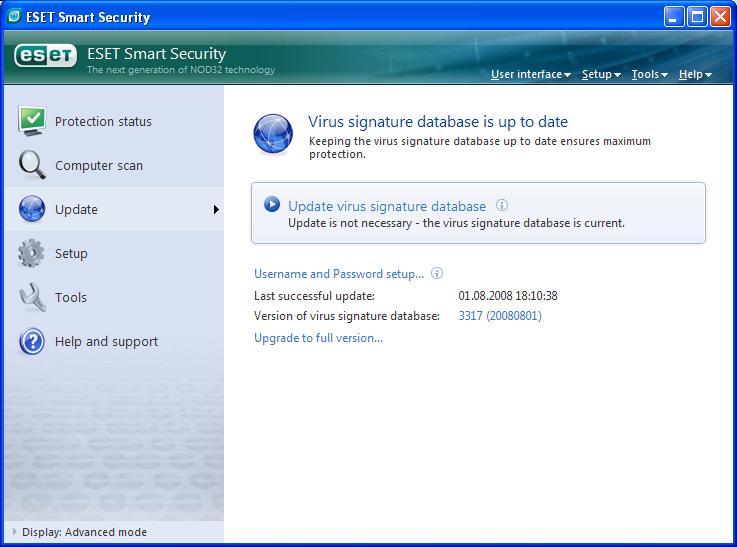737x547 pixels.
Task: Open the Tools dropdown in top bar
Action: [x=650, y=74]
